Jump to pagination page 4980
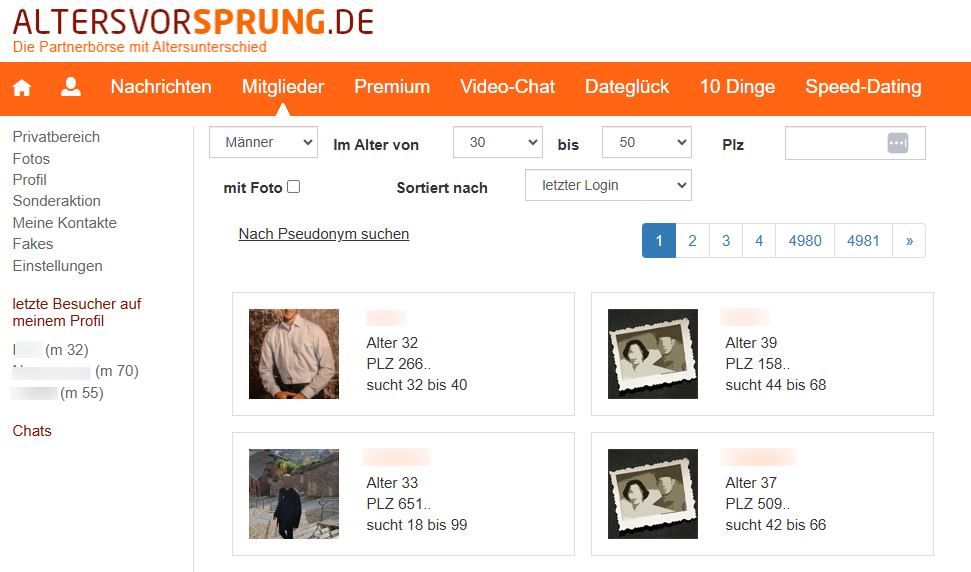 805,241
